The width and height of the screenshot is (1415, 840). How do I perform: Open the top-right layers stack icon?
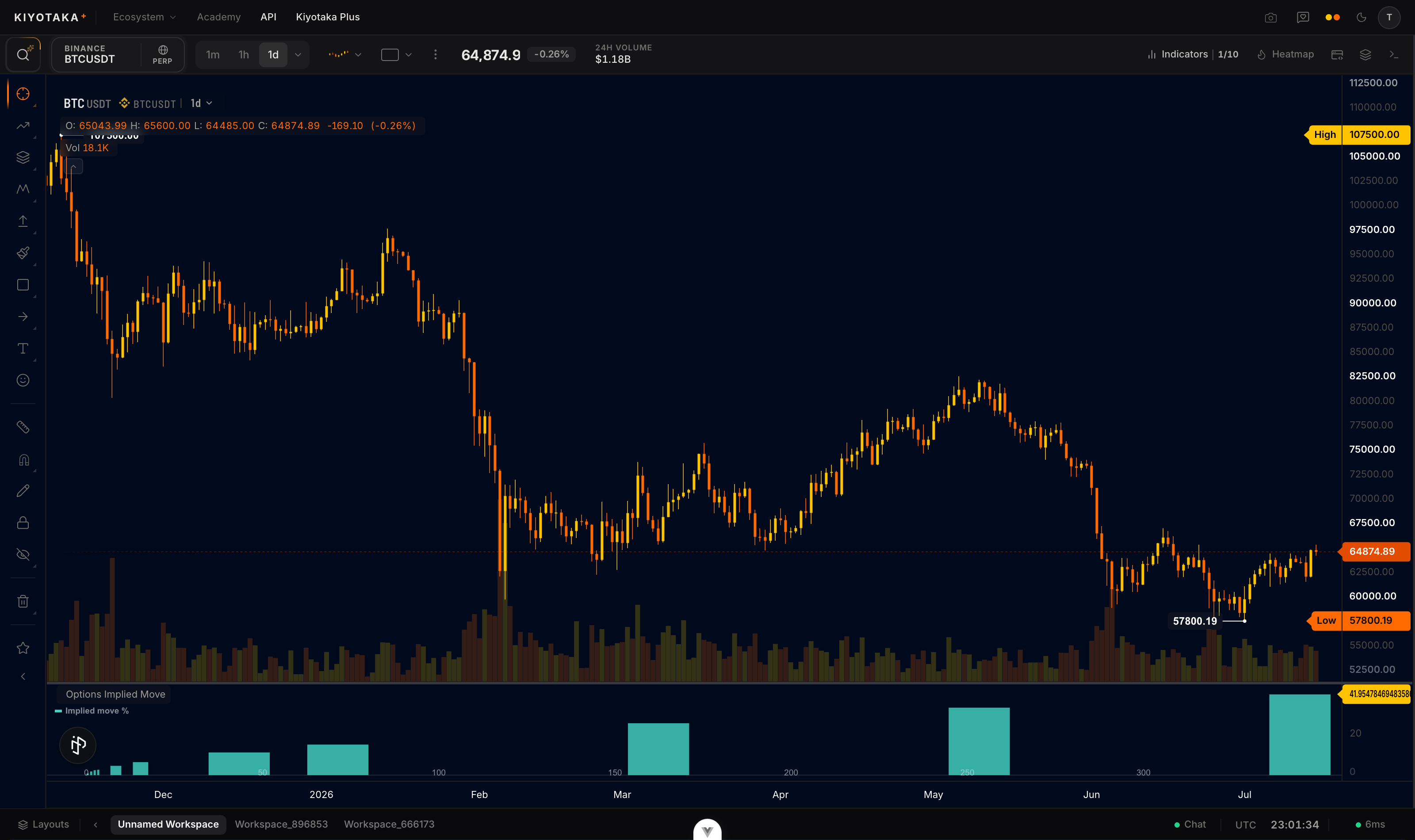pos(1365,54)
